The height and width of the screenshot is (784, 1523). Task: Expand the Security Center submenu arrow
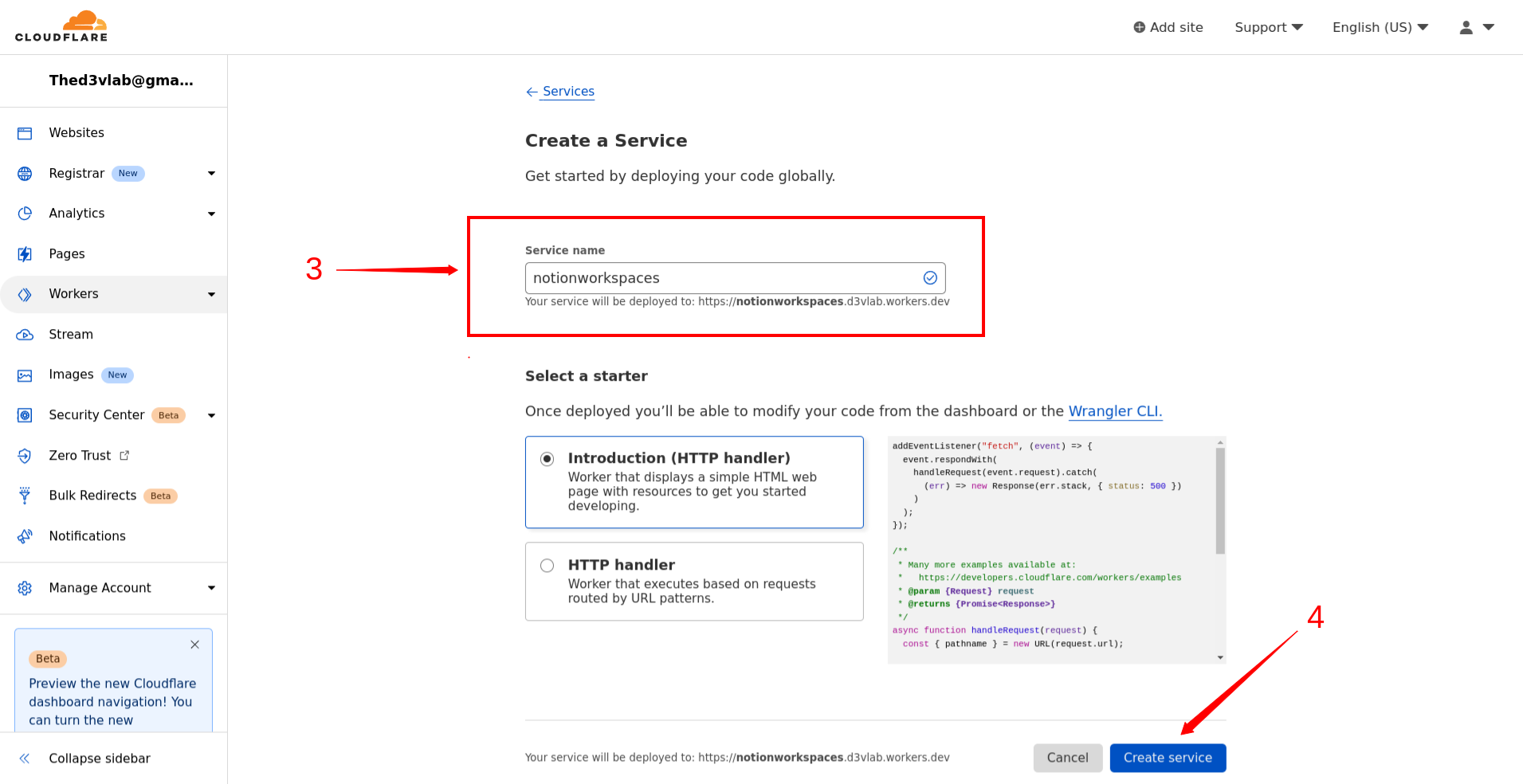pos(211,415)
